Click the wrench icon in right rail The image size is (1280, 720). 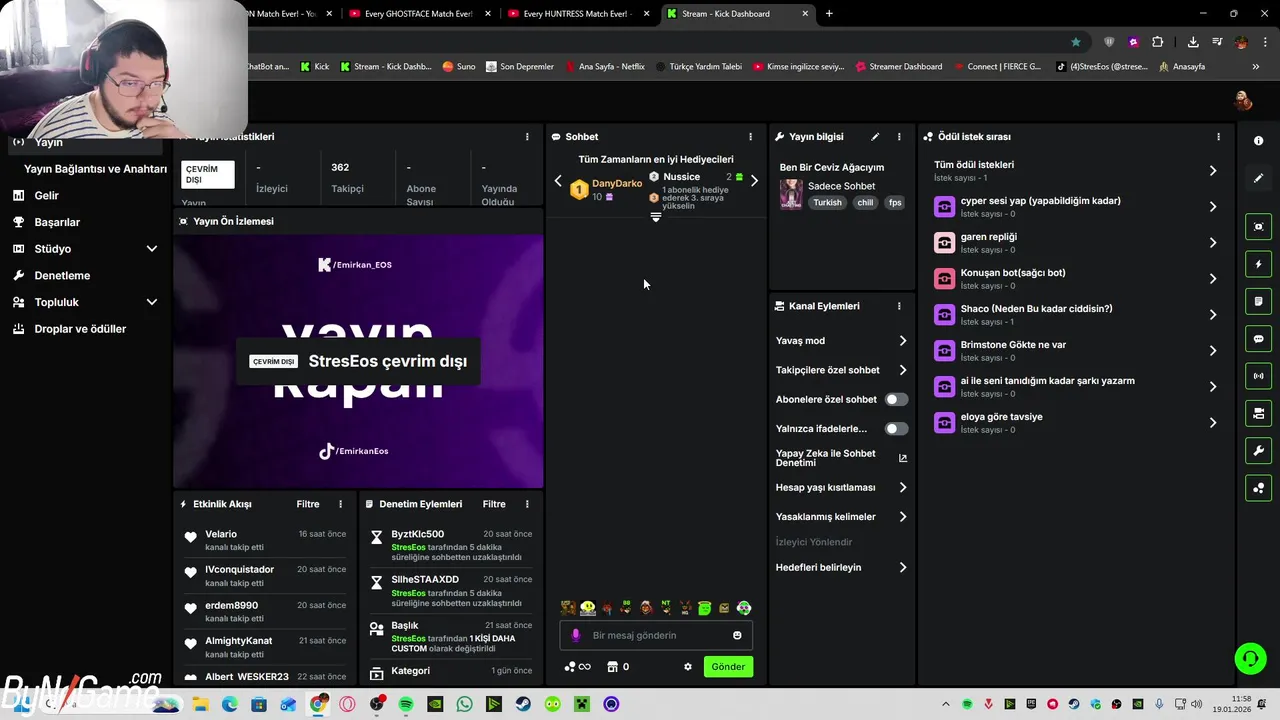coord(1258,451)
